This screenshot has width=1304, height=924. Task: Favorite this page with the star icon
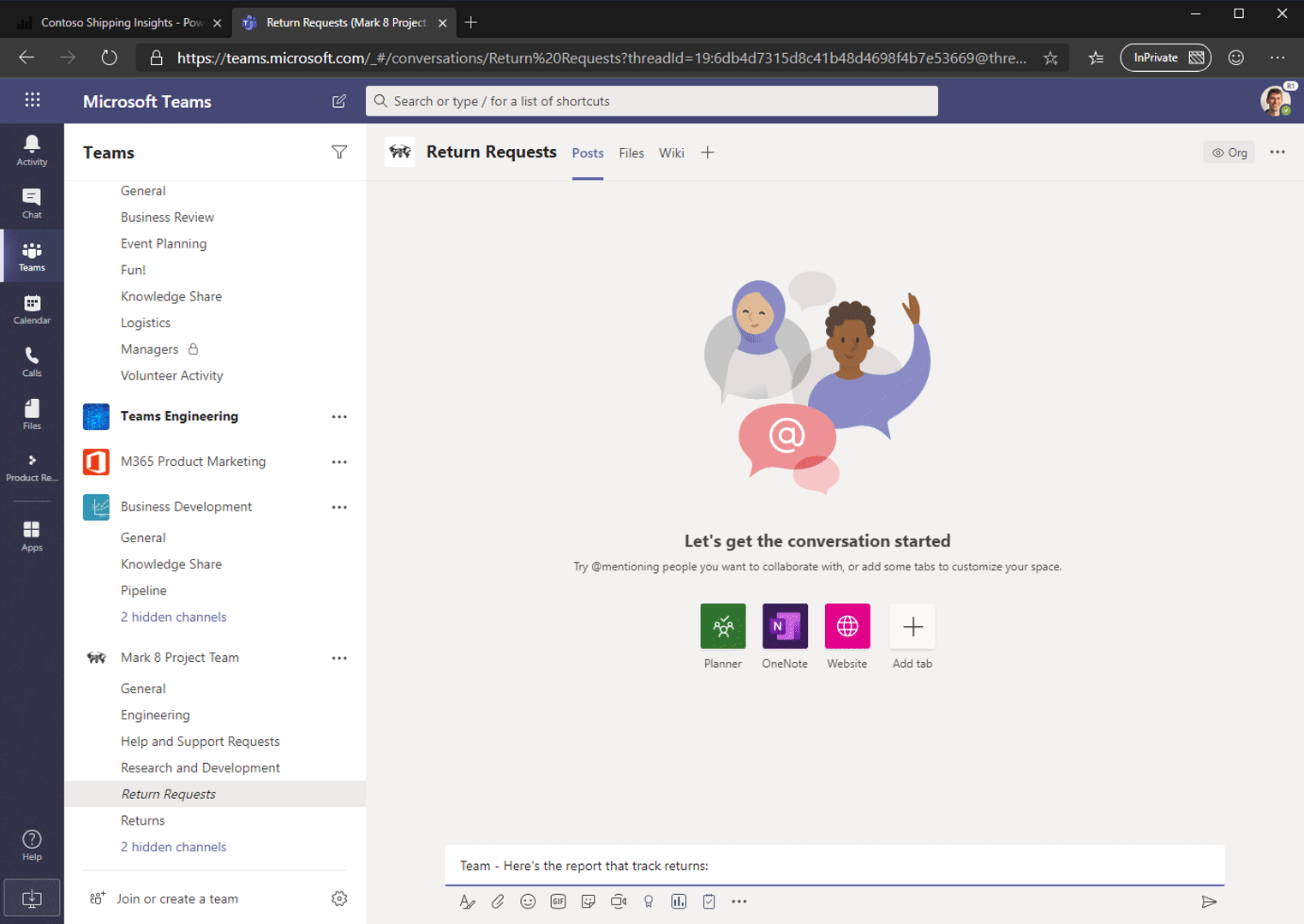(1050, 58)
